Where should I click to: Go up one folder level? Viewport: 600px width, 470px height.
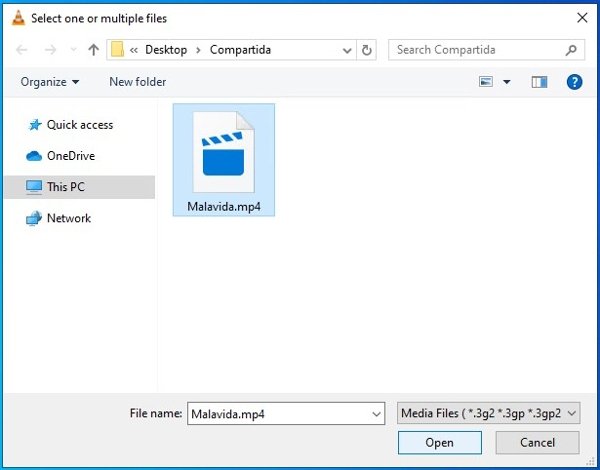point(94,50)
